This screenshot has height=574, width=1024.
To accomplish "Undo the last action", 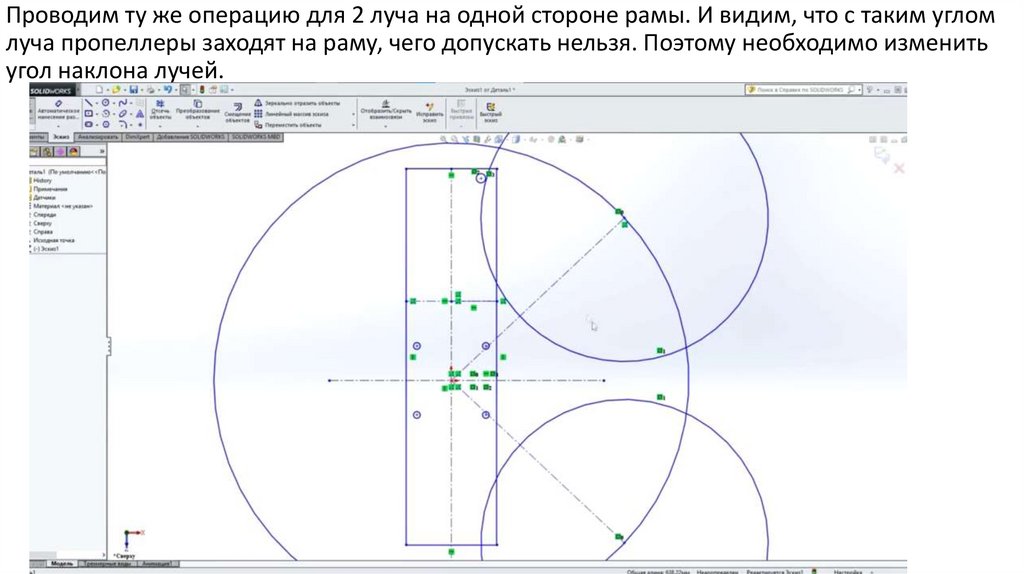I will point(168,89).
